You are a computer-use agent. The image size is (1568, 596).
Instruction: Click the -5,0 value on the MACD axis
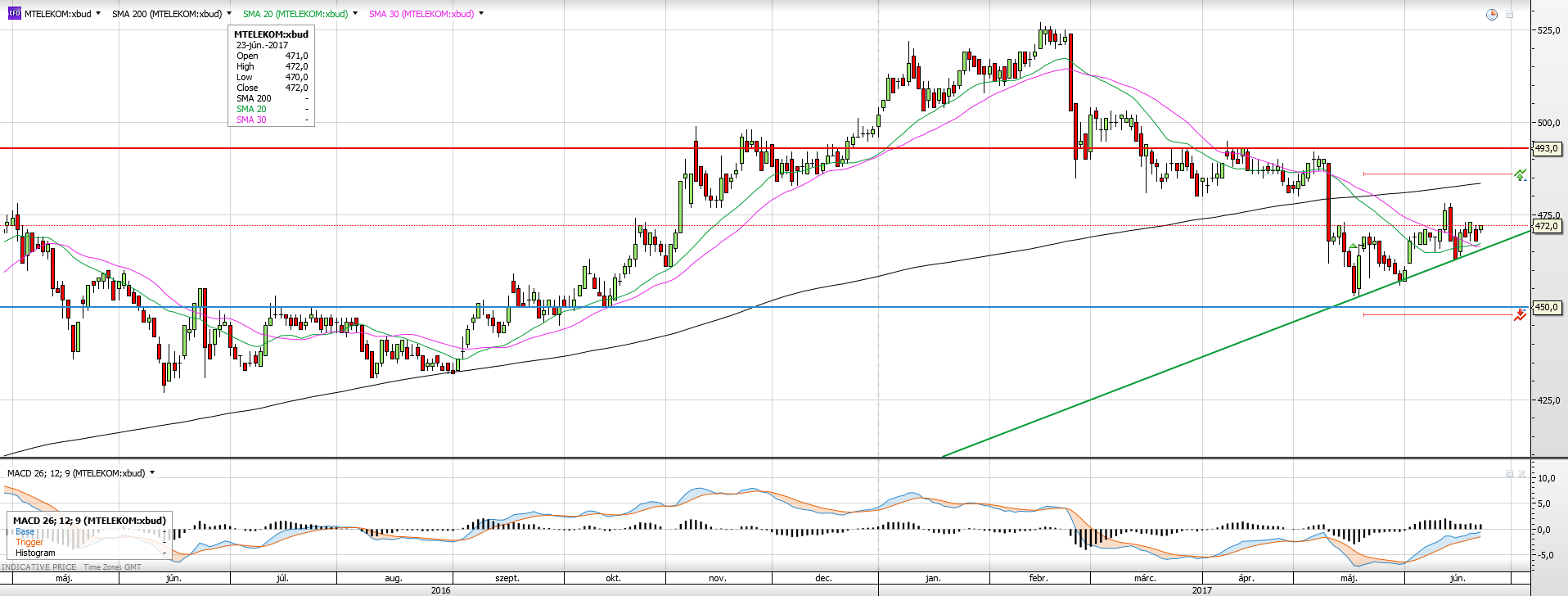(1544, 555)
